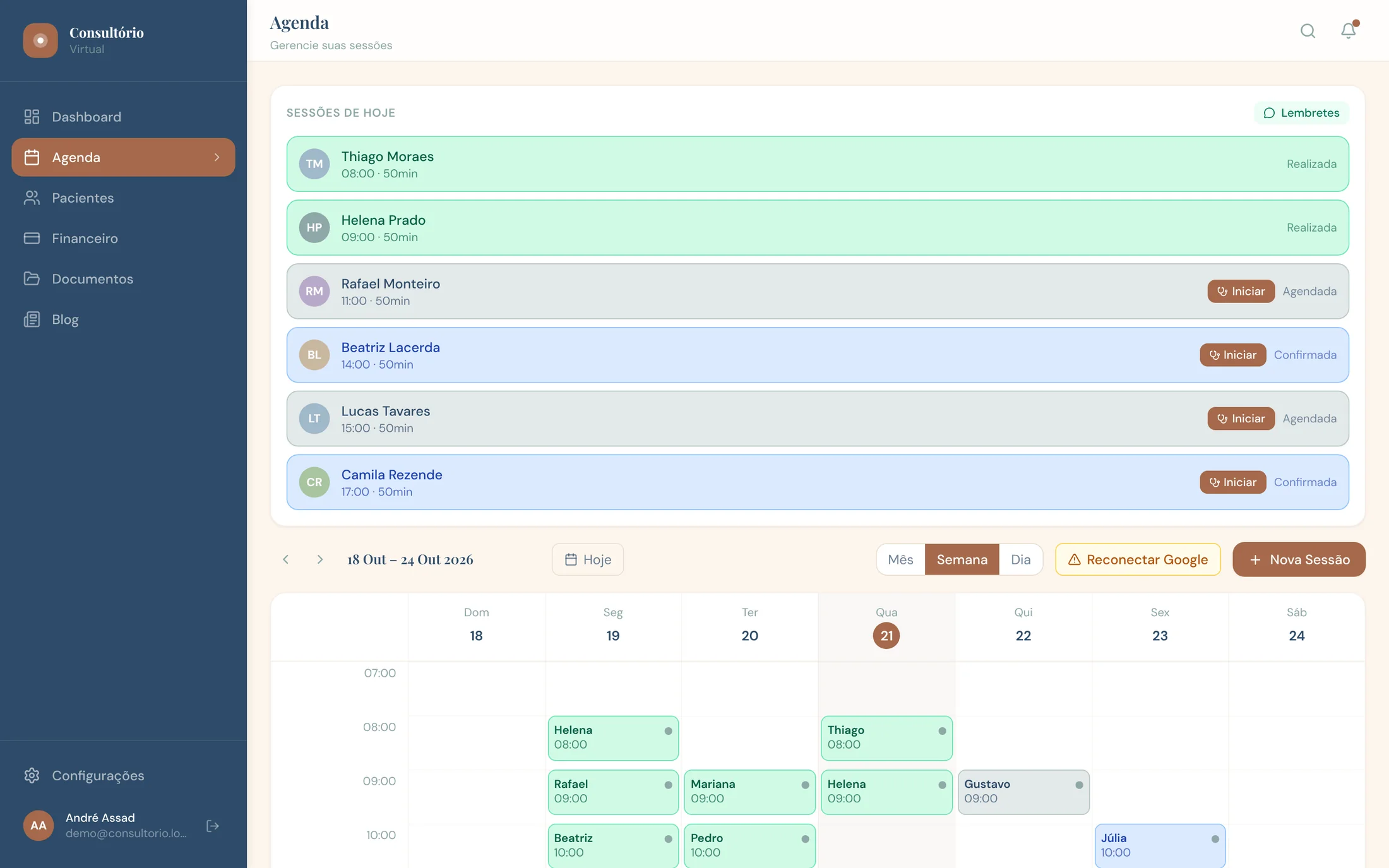This screenshot has width=1389, height=868.
Task: Switch calendar to Mês view
Action: [x=900, y=559]
